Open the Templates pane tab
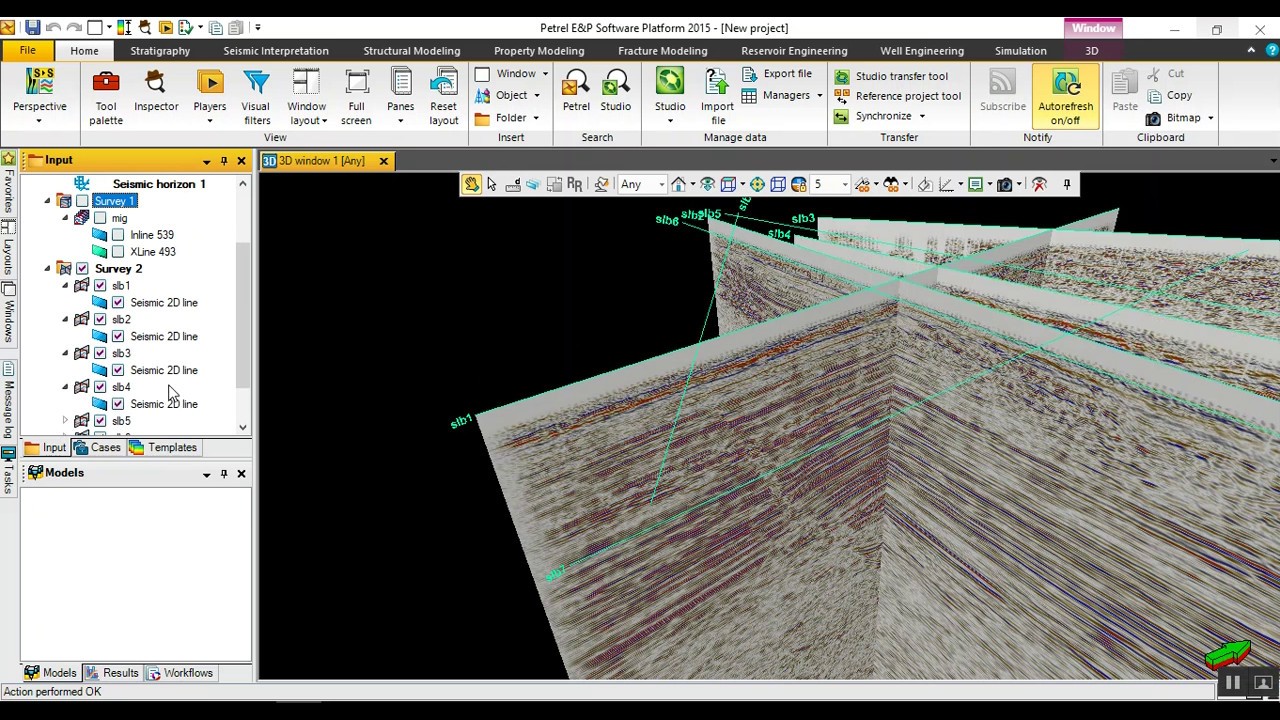This screenshot has width=1280, height=720. click(x=163, y=448)
